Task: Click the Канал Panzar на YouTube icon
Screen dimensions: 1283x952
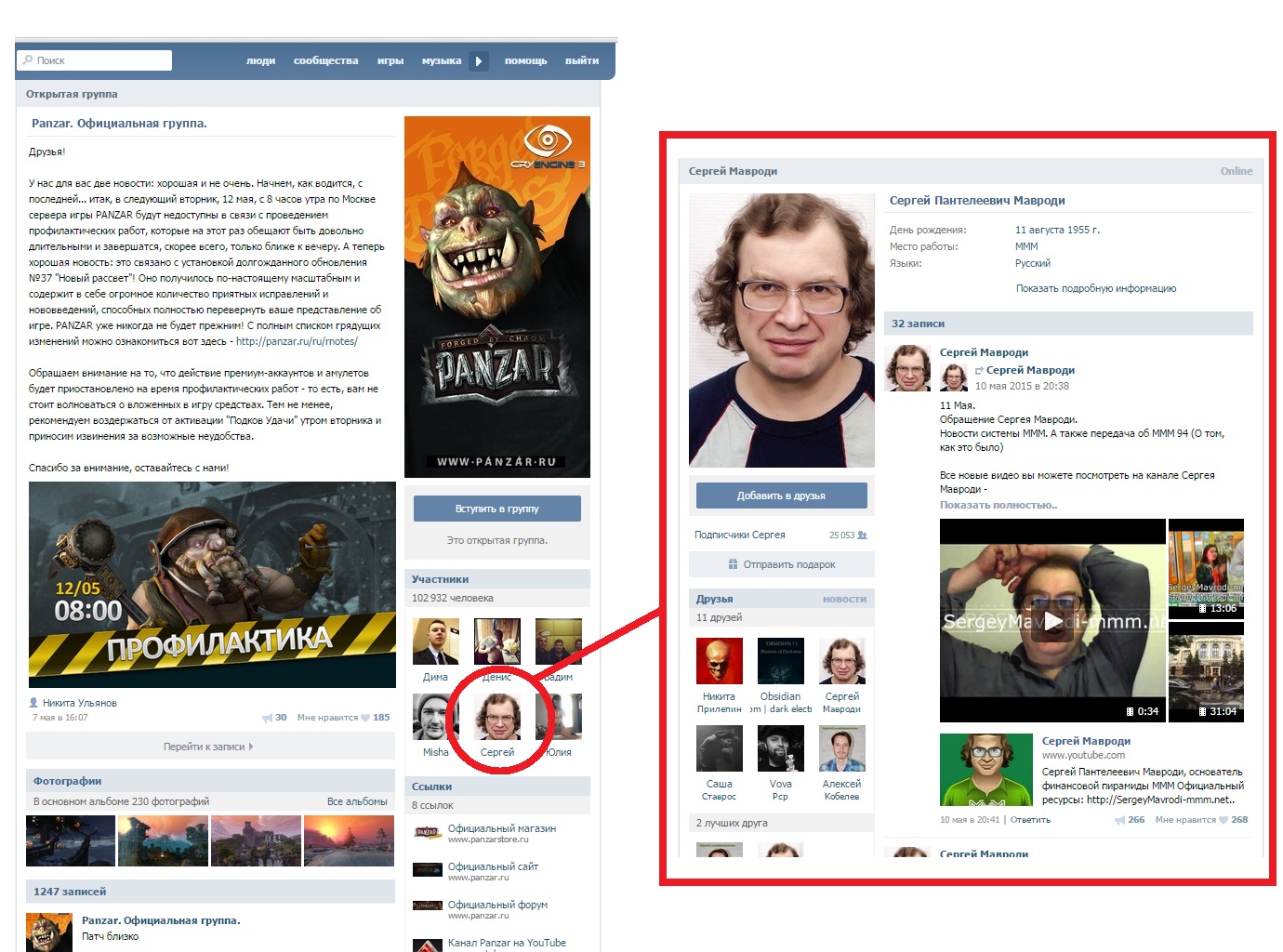Action: pos(427,945)
